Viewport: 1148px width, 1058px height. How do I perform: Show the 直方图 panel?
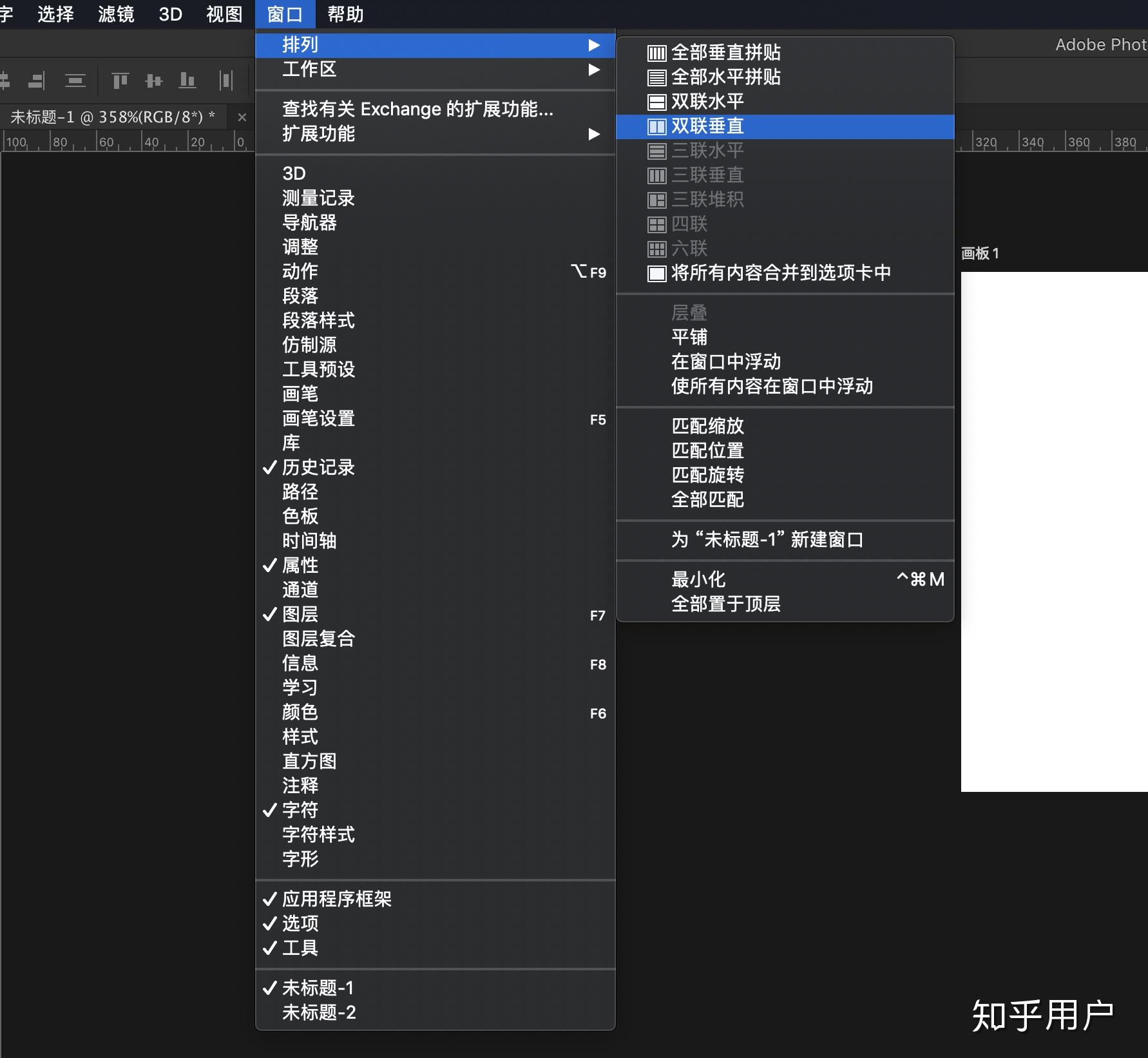[435, 761]
